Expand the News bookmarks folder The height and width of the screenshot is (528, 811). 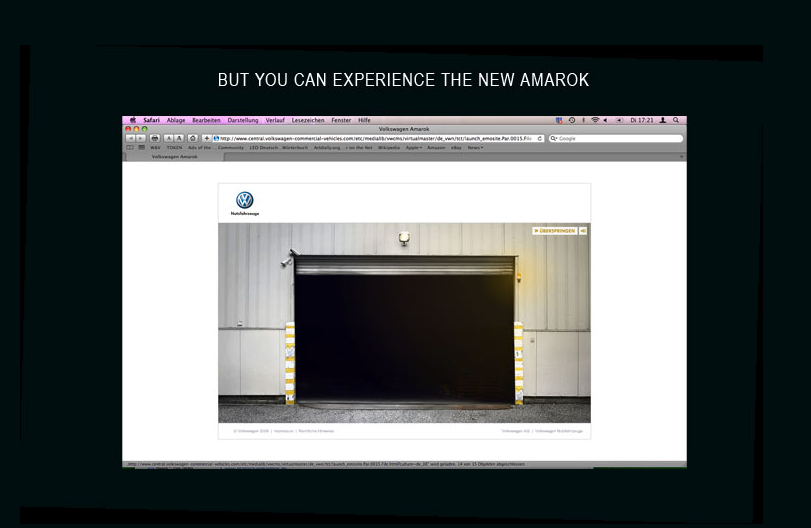[475, 148]
